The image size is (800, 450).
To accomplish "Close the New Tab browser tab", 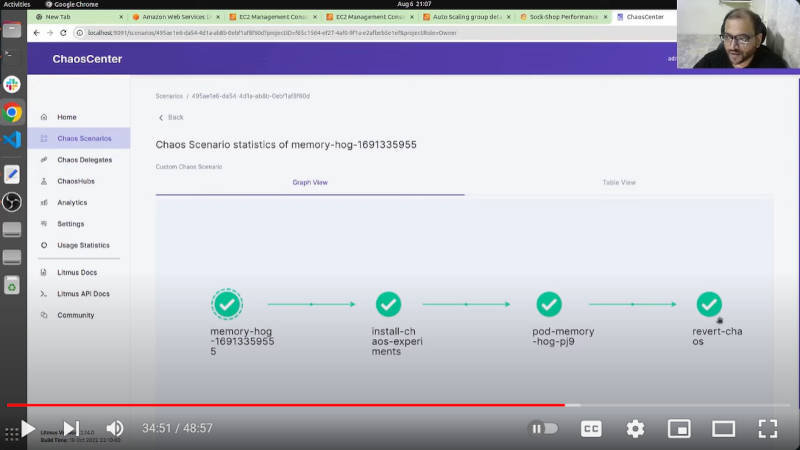I will [x=121, y=17].
